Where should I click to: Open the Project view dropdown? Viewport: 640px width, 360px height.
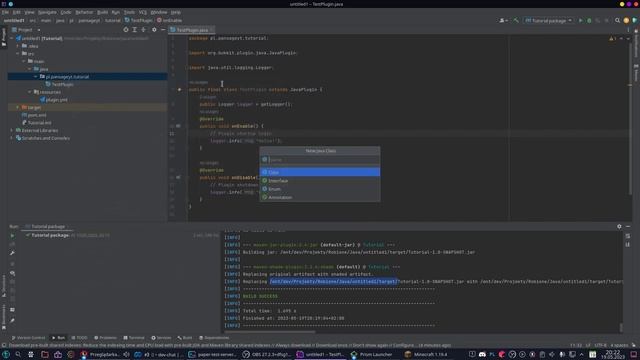click(x=27, y=30)
